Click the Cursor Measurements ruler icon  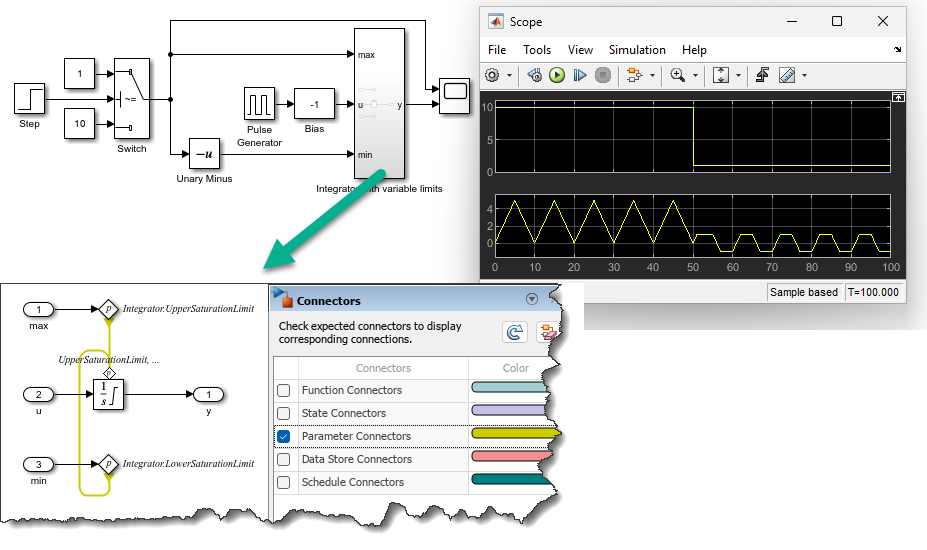pyautogui.click(x=787, y=75)
